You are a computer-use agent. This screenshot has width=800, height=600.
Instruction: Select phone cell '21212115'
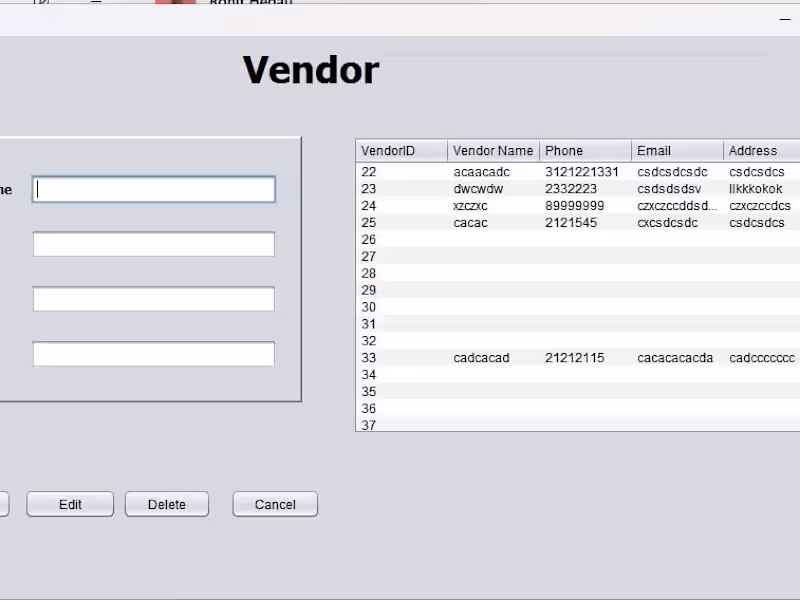click(x=585, y=358)
